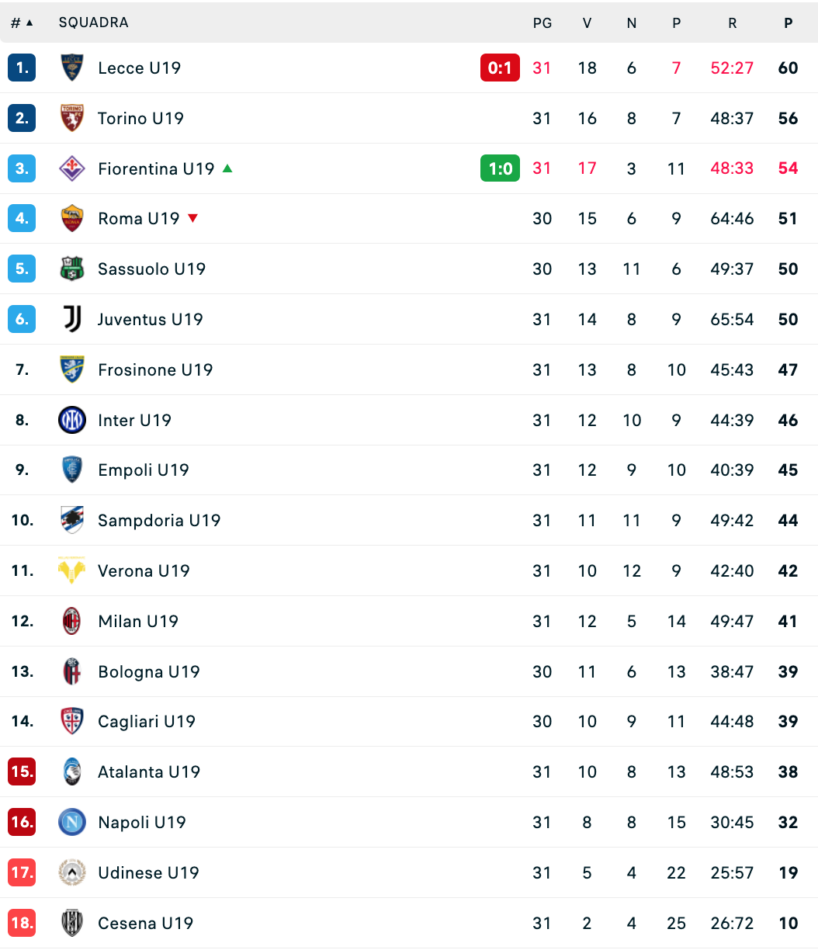Click the Lecce U19 team crest

(72, 68)
